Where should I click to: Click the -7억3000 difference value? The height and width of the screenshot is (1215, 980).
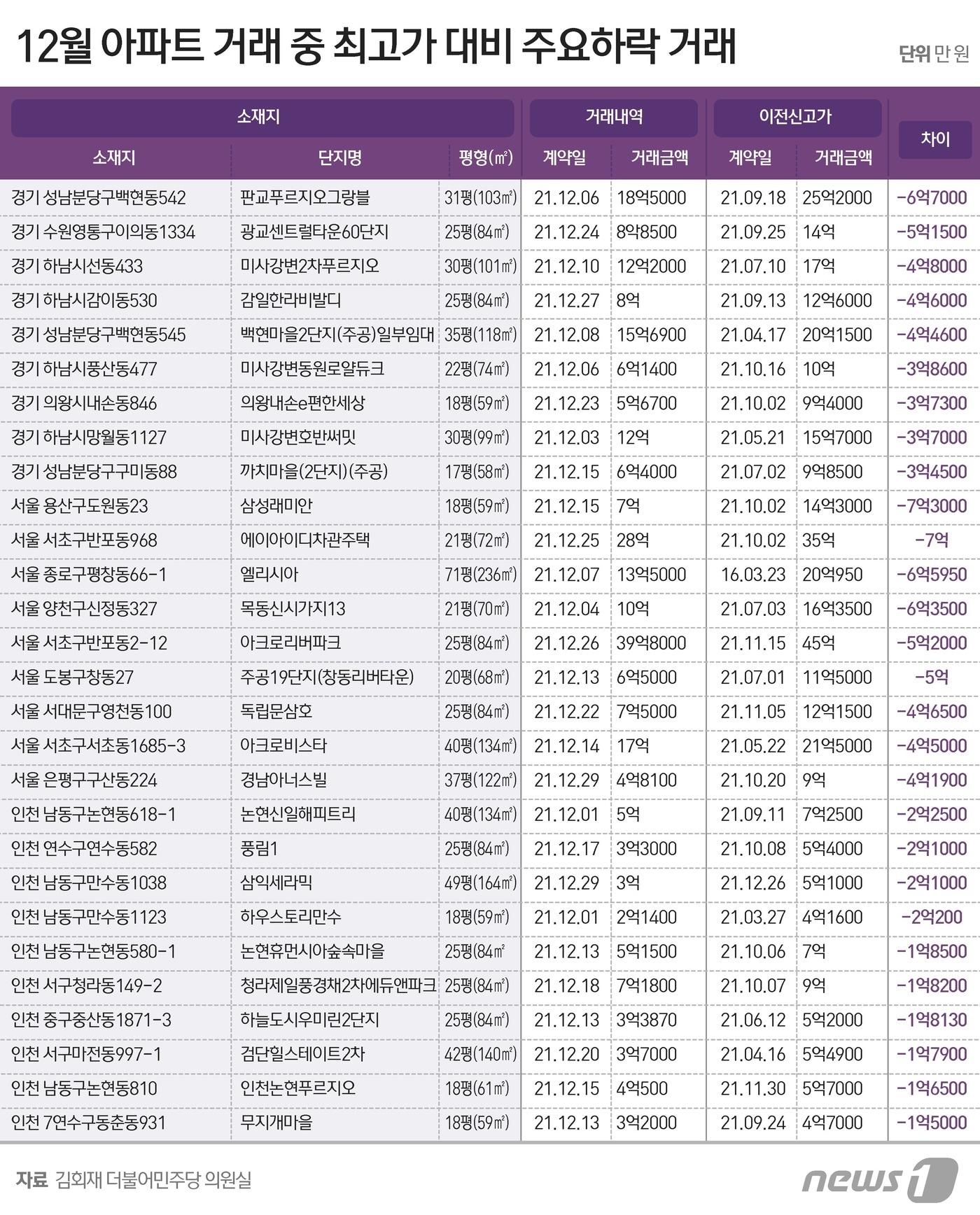pos(932,506)
